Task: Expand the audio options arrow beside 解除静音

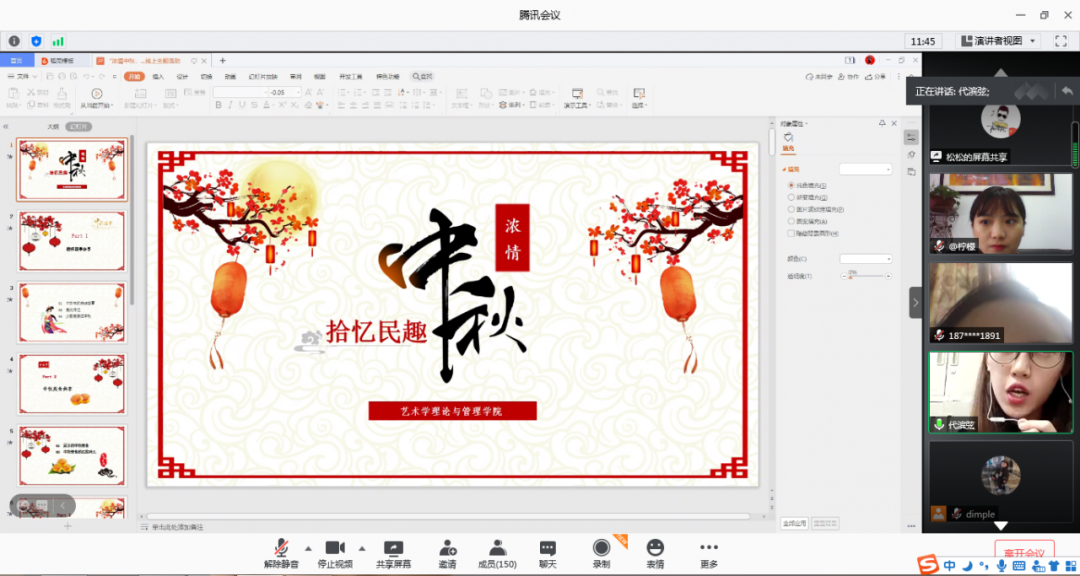Action: pos(307,548)
